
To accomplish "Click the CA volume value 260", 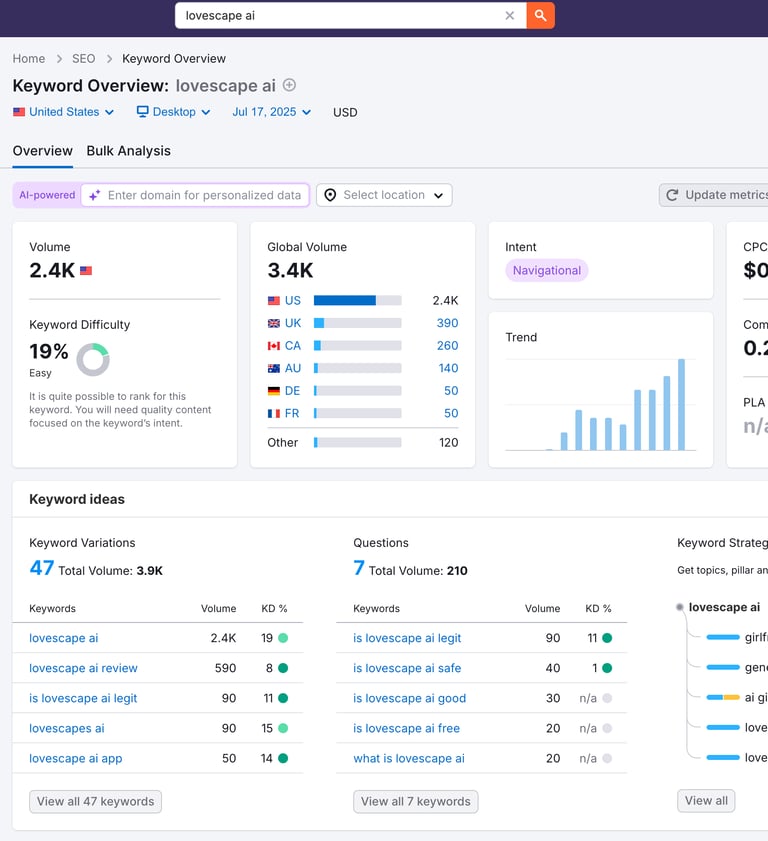I will (447, 345).
